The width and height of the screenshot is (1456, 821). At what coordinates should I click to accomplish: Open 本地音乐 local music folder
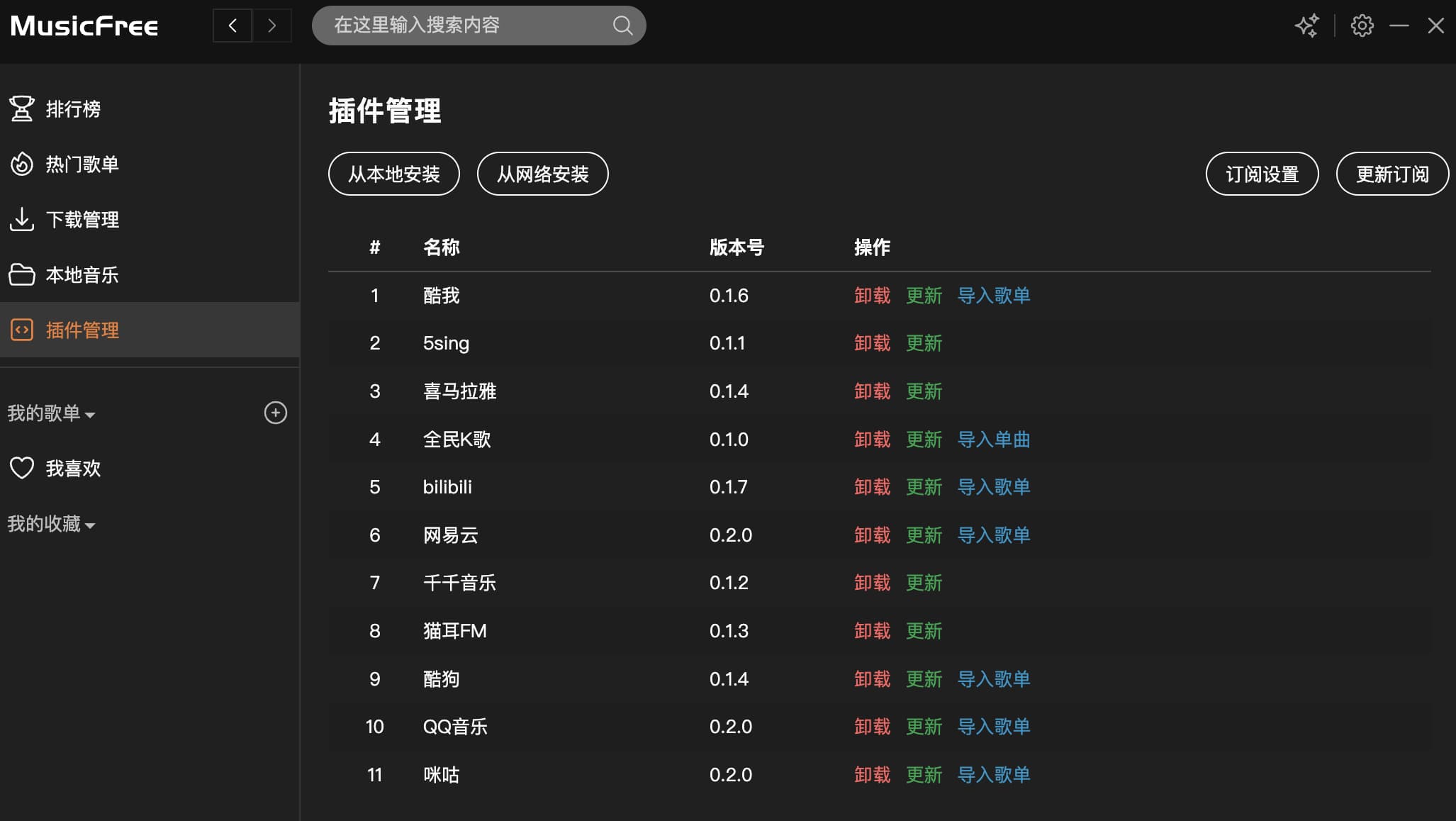[x=82, y=275]
